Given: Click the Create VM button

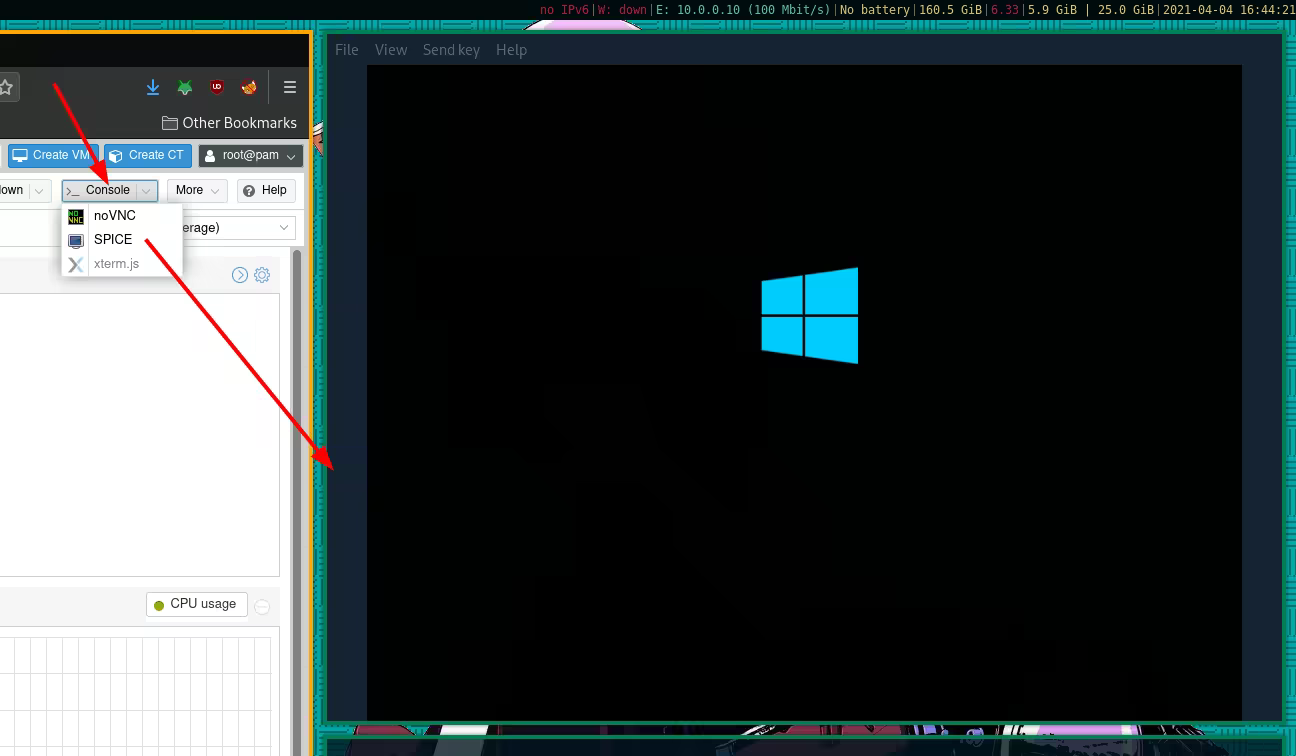Looking at the screenshot, I should pyautogui.click(x=53, y=156).
